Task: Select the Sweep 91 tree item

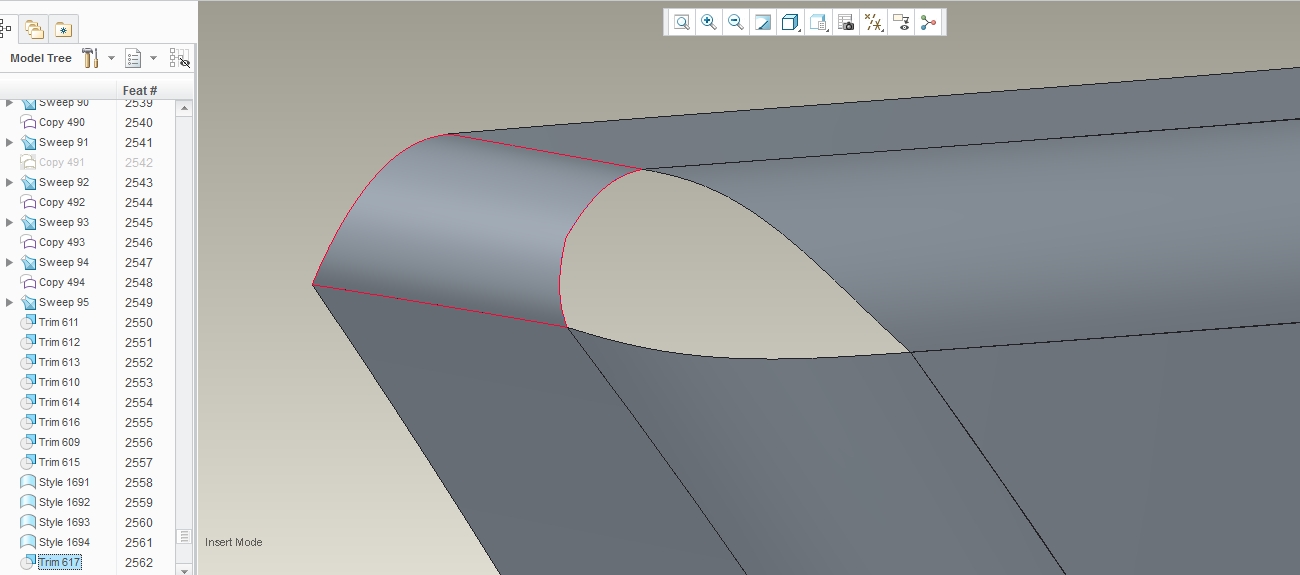Action: click(64, 142)
